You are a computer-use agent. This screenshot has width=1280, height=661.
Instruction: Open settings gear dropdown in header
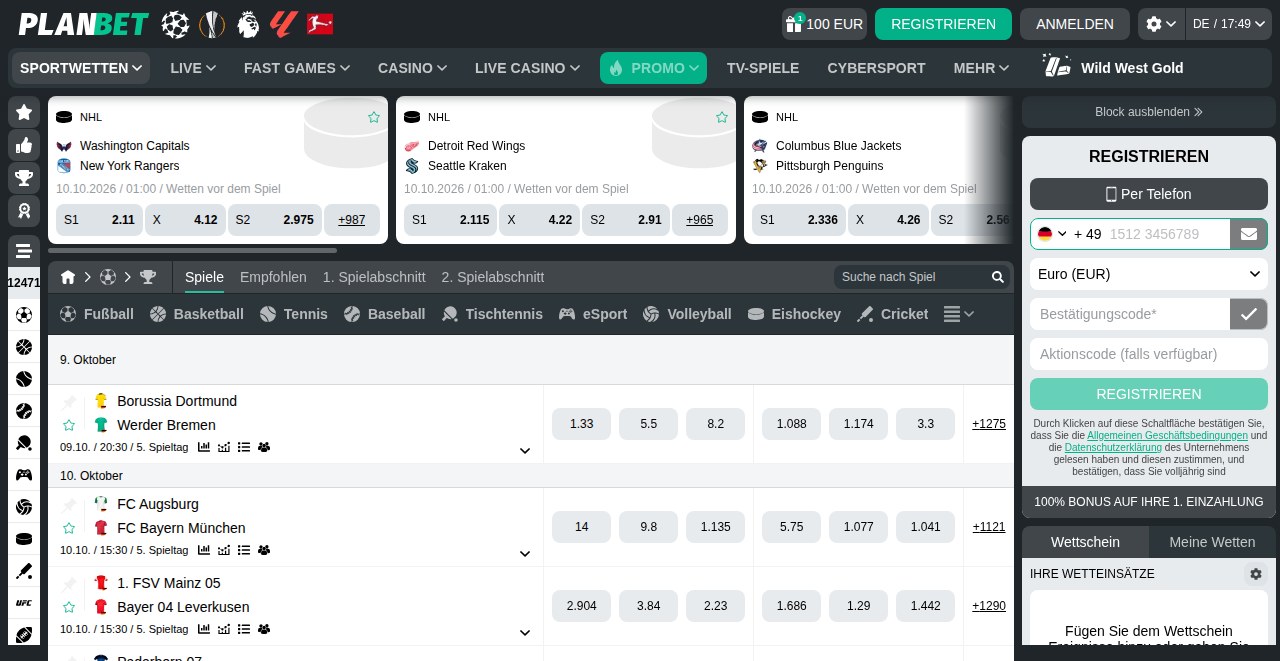[1161, 24]
